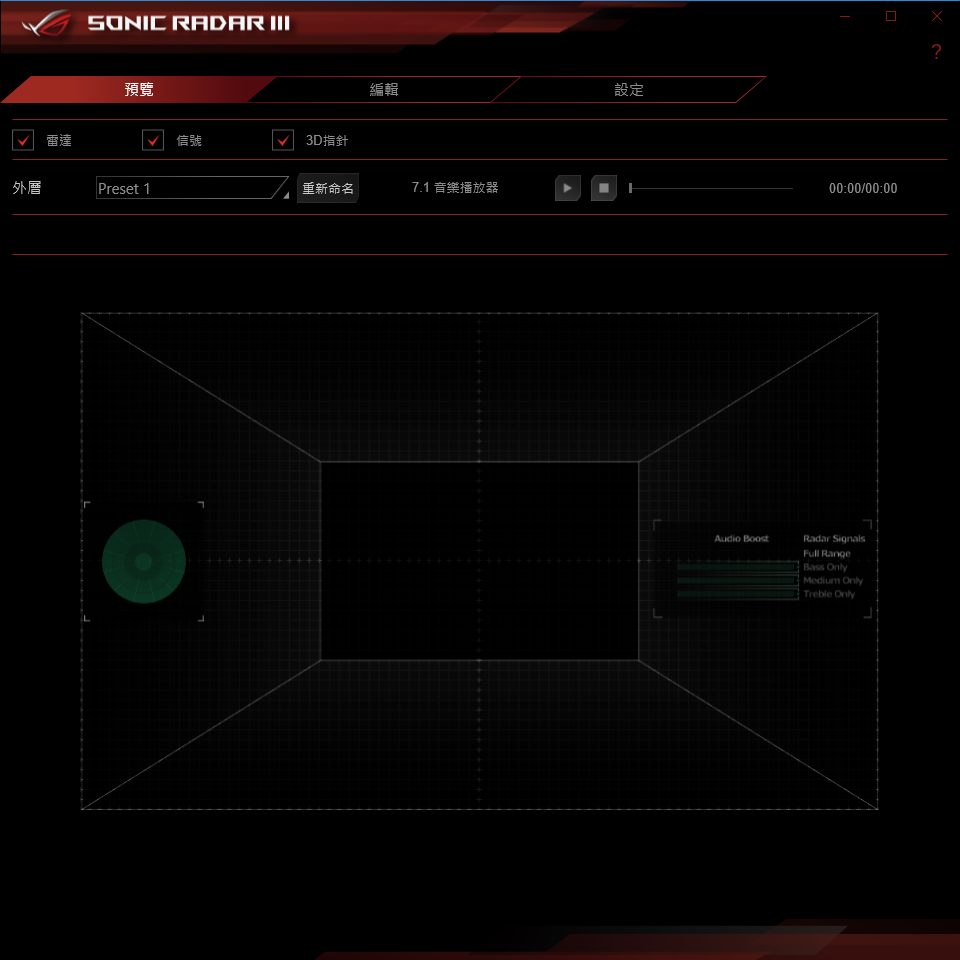This screenshot has height=960, width=960.
Task: Click the green radar circle overlay
Action: point(144,561)
